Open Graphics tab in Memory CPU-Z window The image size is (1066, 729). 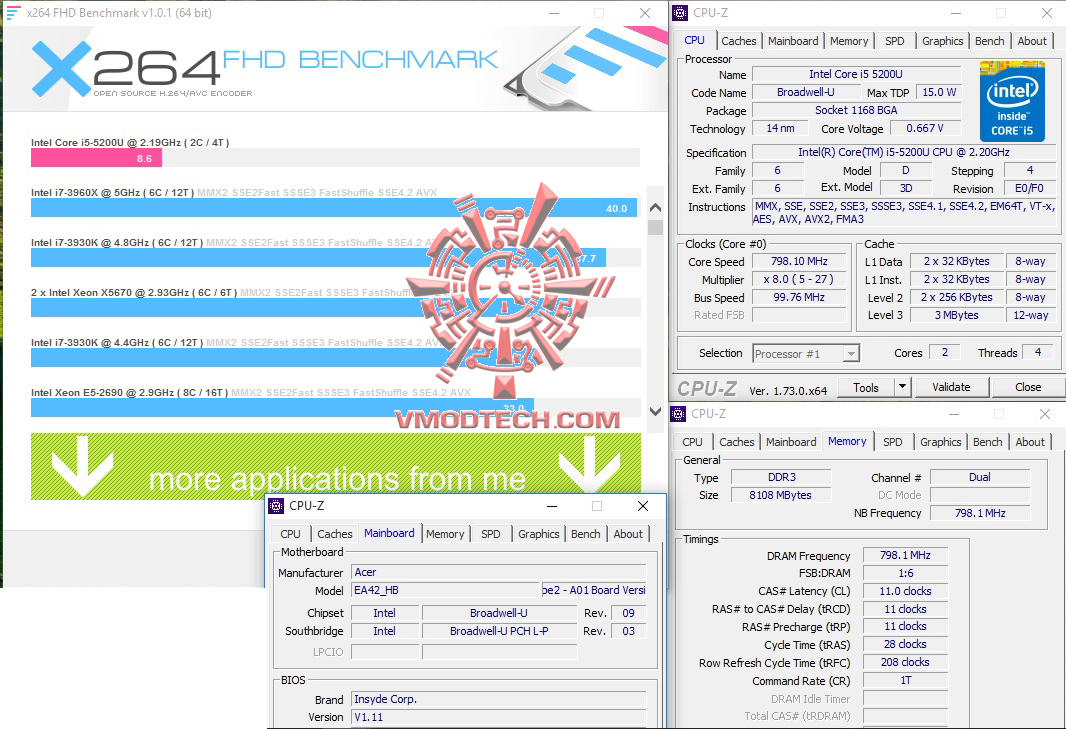pos(940,442)
